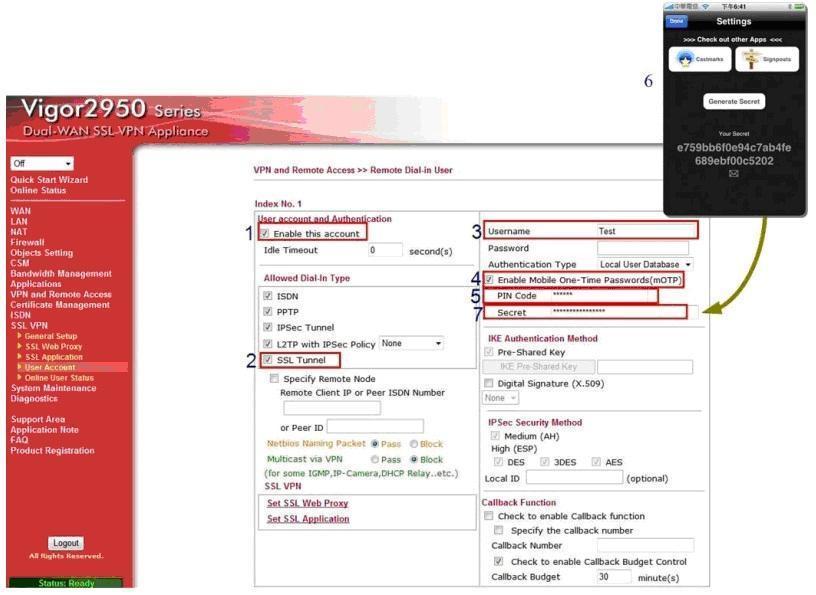
Task: Click the Remote Client IP input field
Action: coord(332,408)
